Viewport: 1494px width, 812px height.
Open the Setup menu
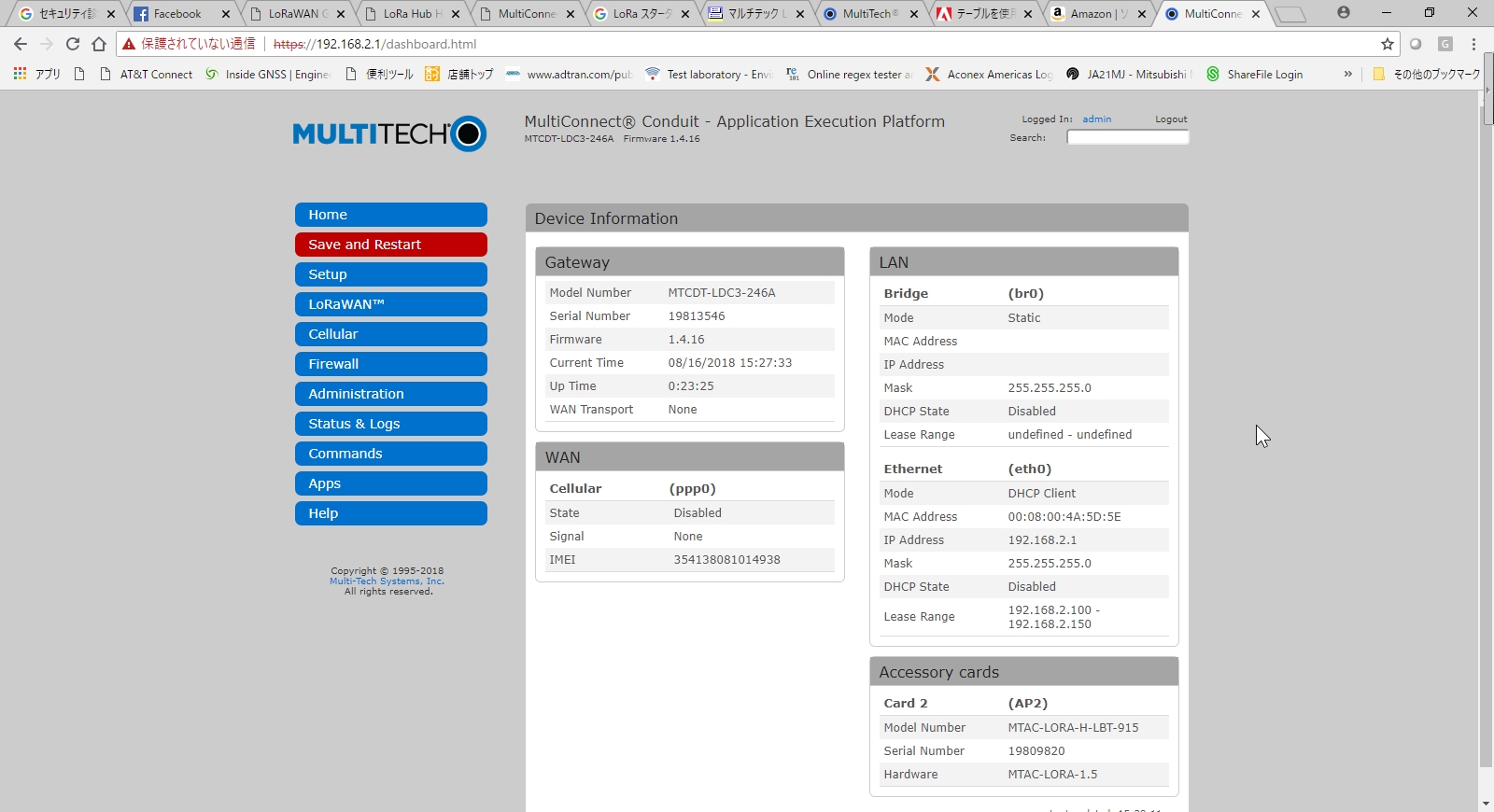coord(390,274)
